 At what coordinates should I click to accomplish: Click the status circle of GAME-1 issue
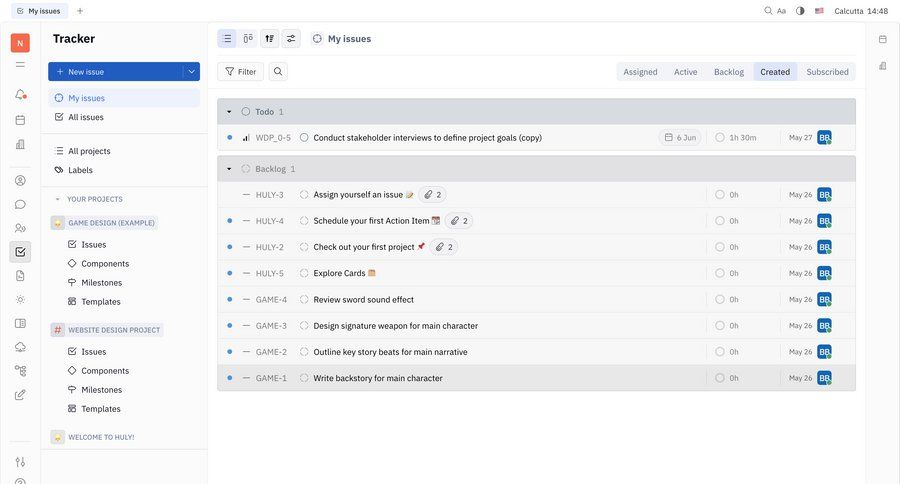point(304,378)
